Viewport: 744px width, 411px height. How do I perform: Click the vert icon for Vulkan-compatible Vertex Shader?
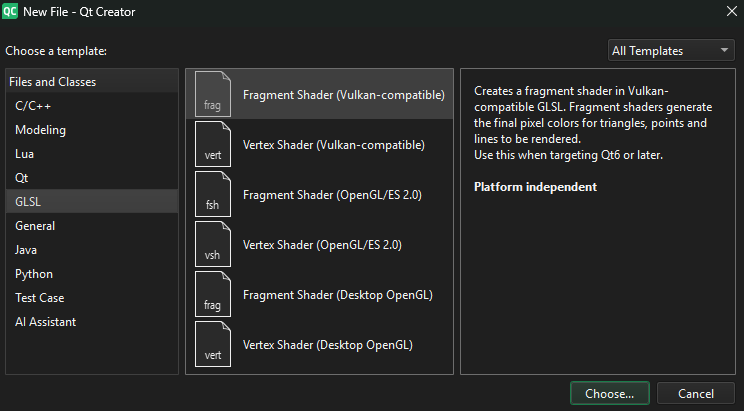[213, 144]
